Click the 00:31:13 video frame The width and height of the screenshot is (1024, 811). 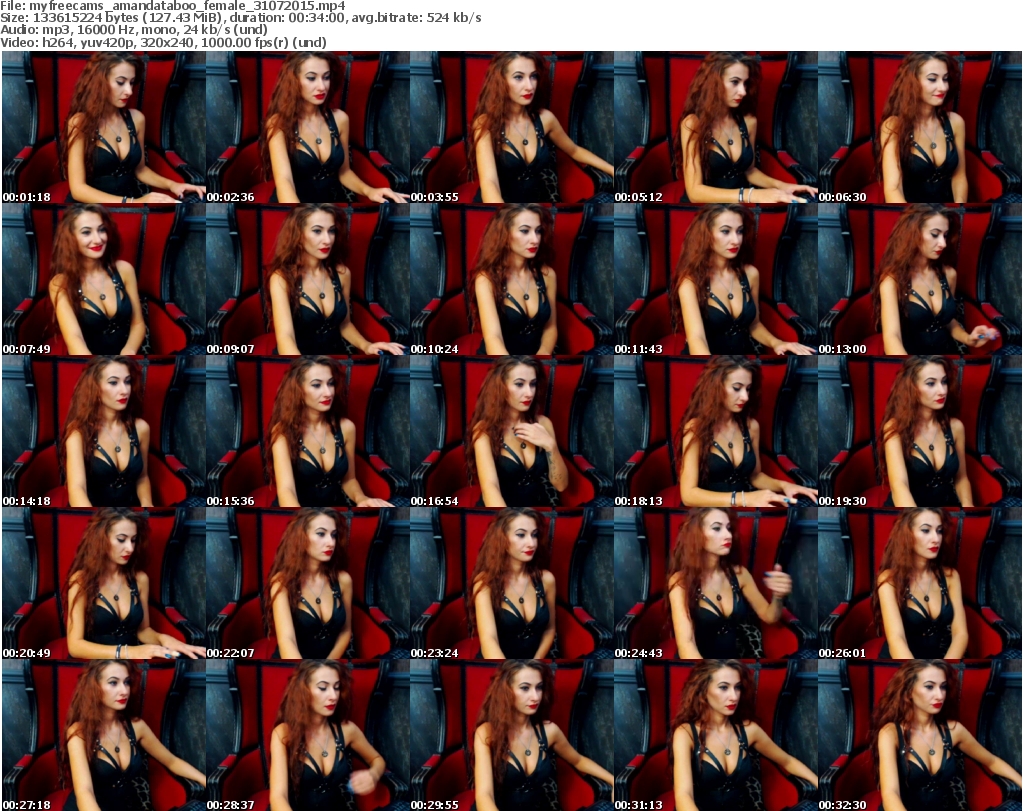coord(715,735)
